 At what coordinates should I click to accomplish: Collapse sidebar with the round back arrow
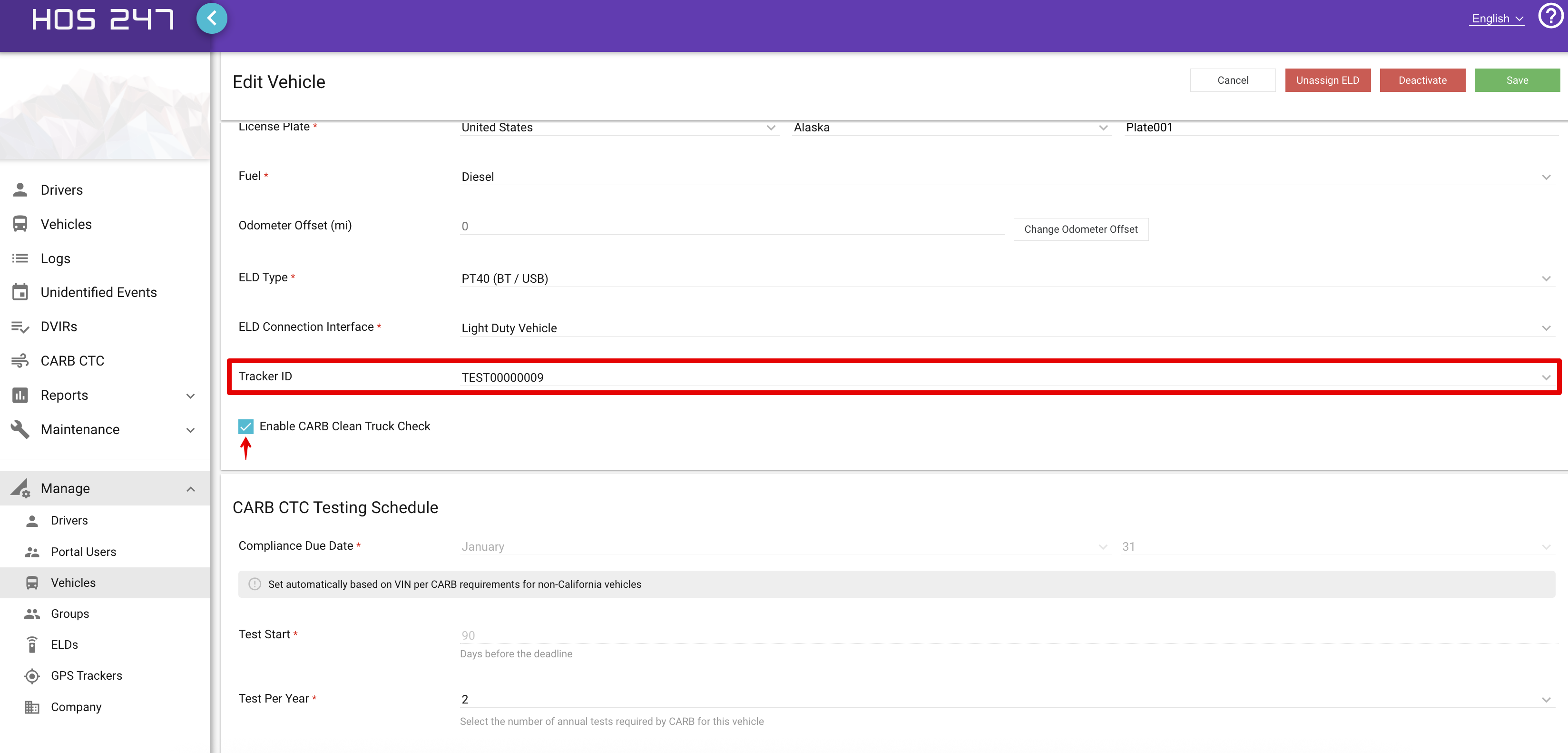coord(212,18)
